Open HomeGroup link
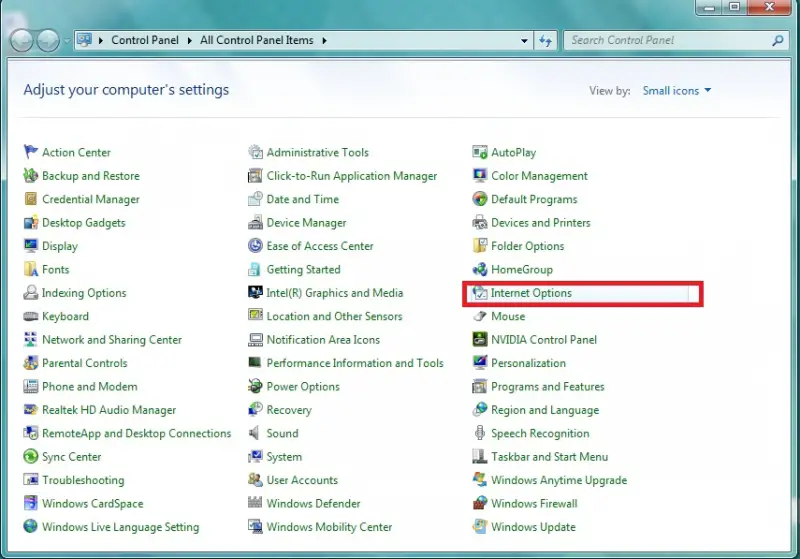The width and height of the screenshot is (800, 559). pyautogui.click(x=522, y=269)
